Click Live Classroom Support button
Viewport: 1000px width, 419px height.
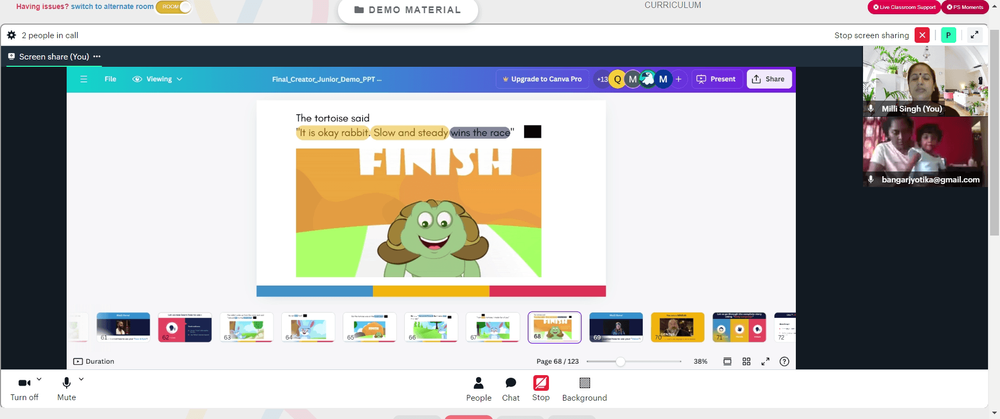coord(904,7)
